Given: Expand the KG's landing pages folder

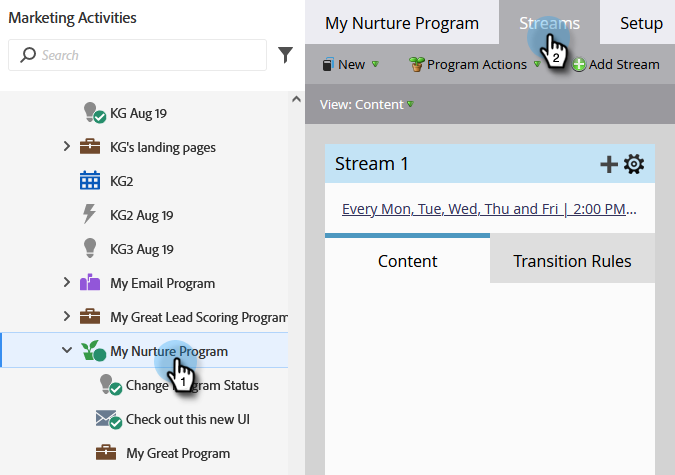Looking at the screenshot, I should tap(67, 147).
